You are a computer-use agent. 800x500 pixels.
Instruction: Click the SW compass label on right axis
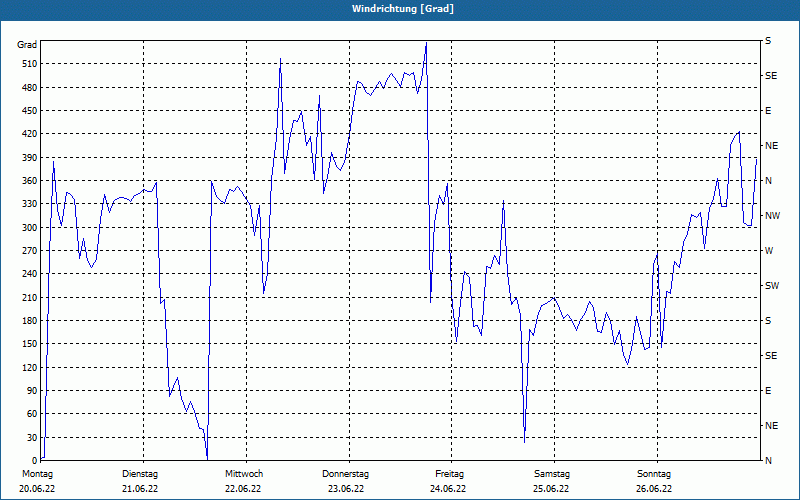772,286
